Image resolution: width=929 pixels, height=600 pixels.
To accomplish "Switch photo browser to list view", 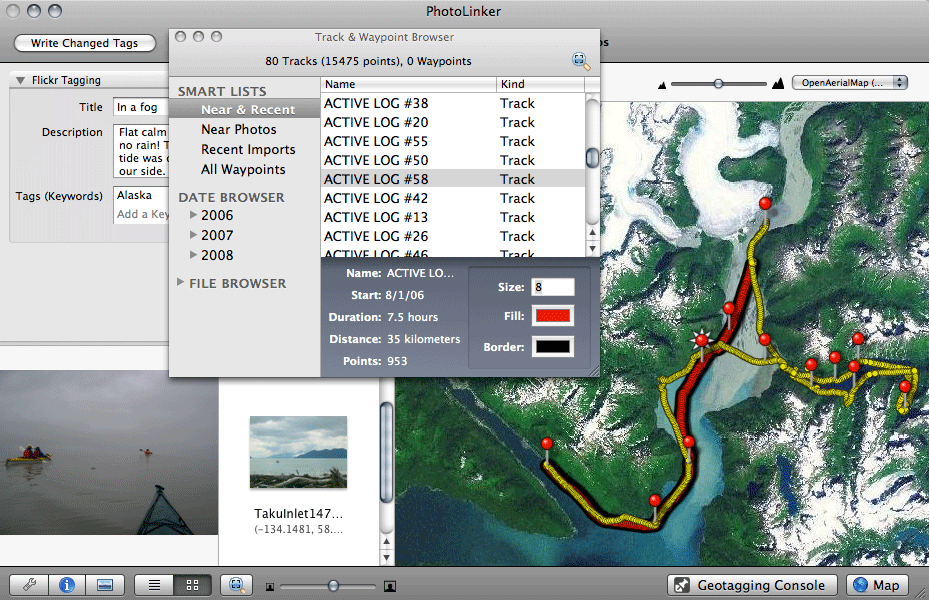I will coord(154,585).
